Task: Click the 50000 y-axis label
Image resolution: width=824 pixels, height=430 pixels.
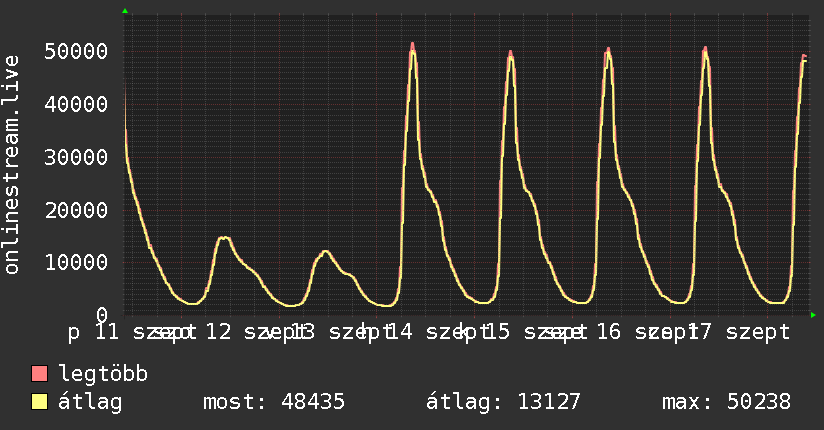Action: pos(76,52)
